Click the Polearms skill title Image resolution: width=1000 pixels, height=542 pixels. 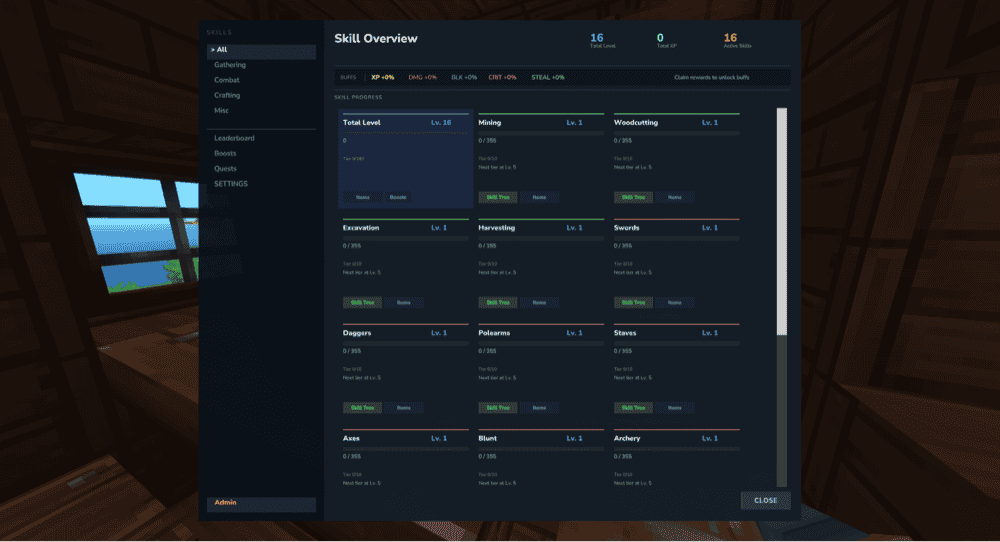[494, 333]
